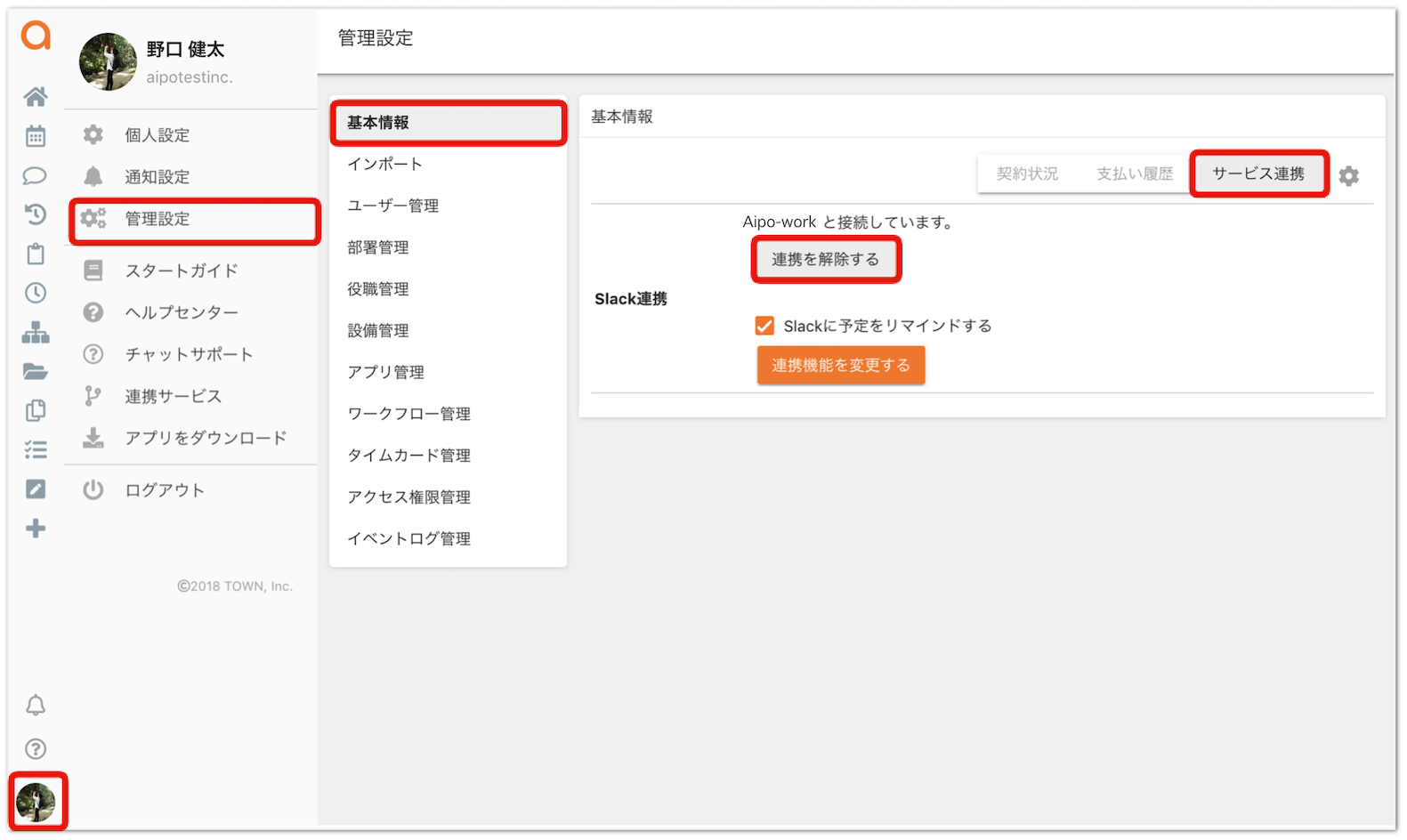Click the 野口 健太 user name
The width and height of the screenshot is (1407, 840).
(x=185, y=50)
